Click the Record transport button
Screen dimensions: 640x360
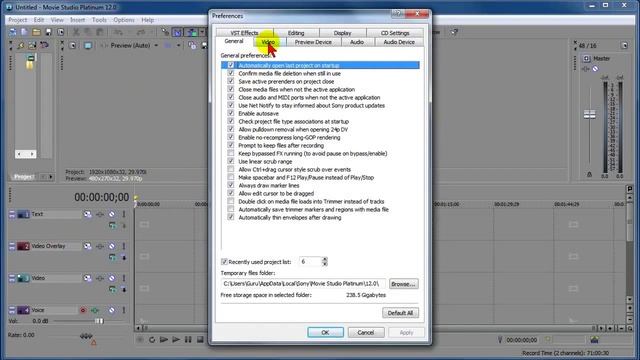click(140, 340)
